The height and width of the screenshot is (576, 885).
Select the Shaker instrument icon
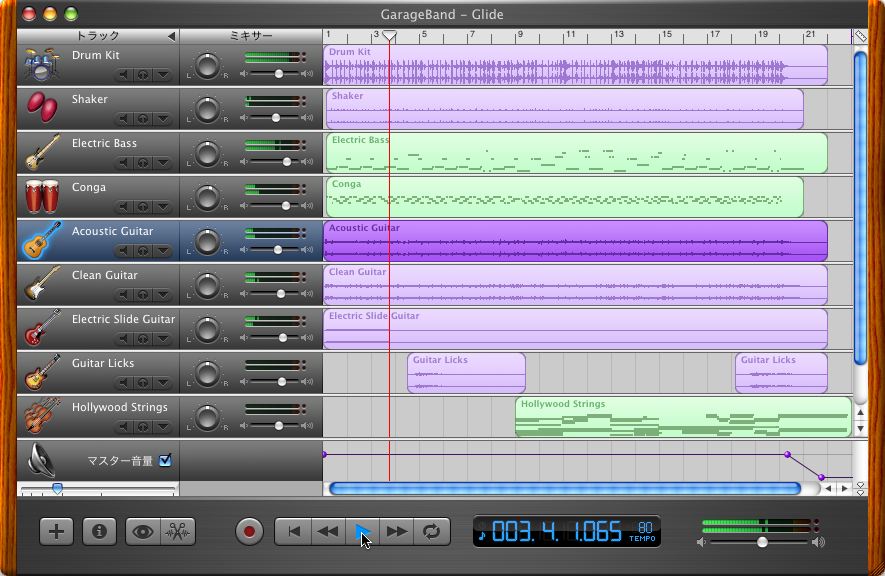point(42,107)
